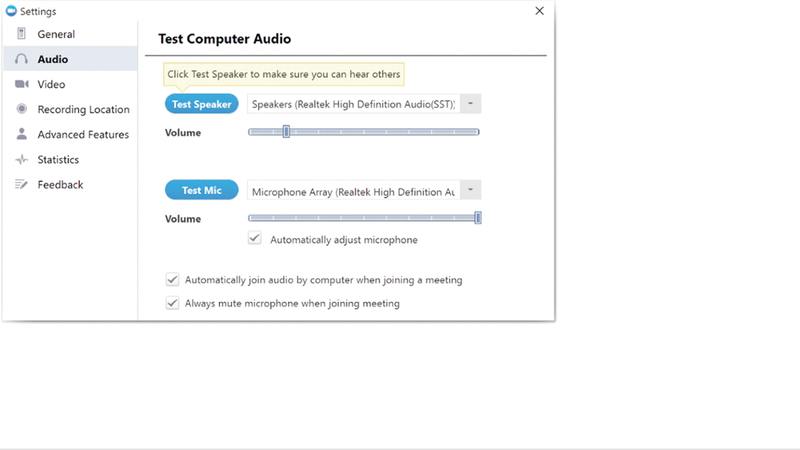Switch to the Statistics section

point(58,159)
